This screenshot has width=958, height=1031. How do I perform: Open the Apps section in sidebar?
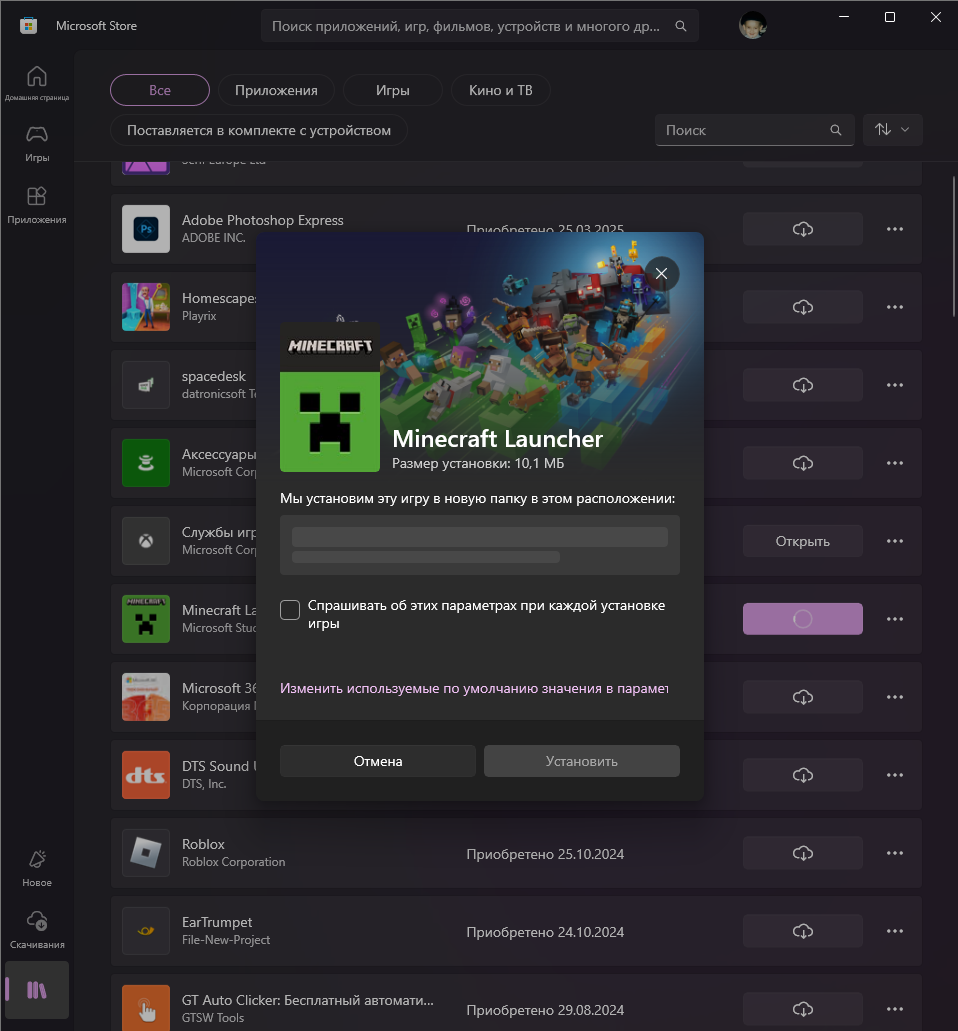(37, 205)
